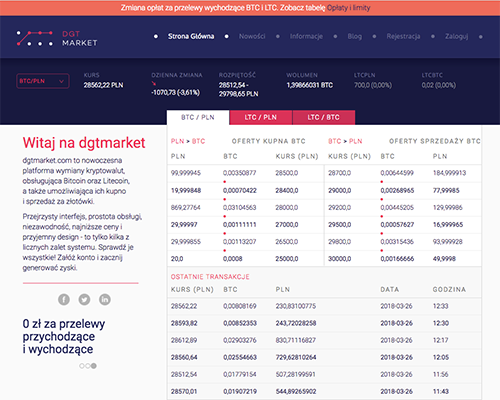500x400 pixels.
Task: Click the Kurs value 28562,22 PLN
Action: 103,85
